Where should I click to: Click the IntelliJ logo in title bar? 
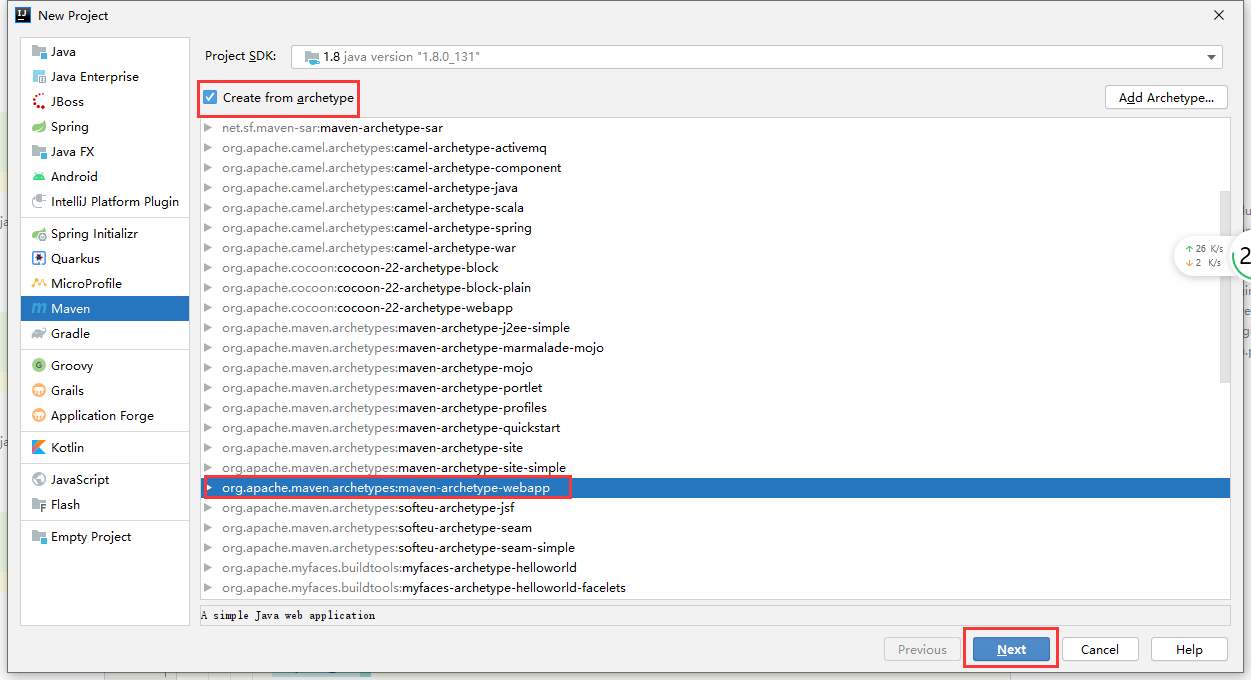click(22, 15)
